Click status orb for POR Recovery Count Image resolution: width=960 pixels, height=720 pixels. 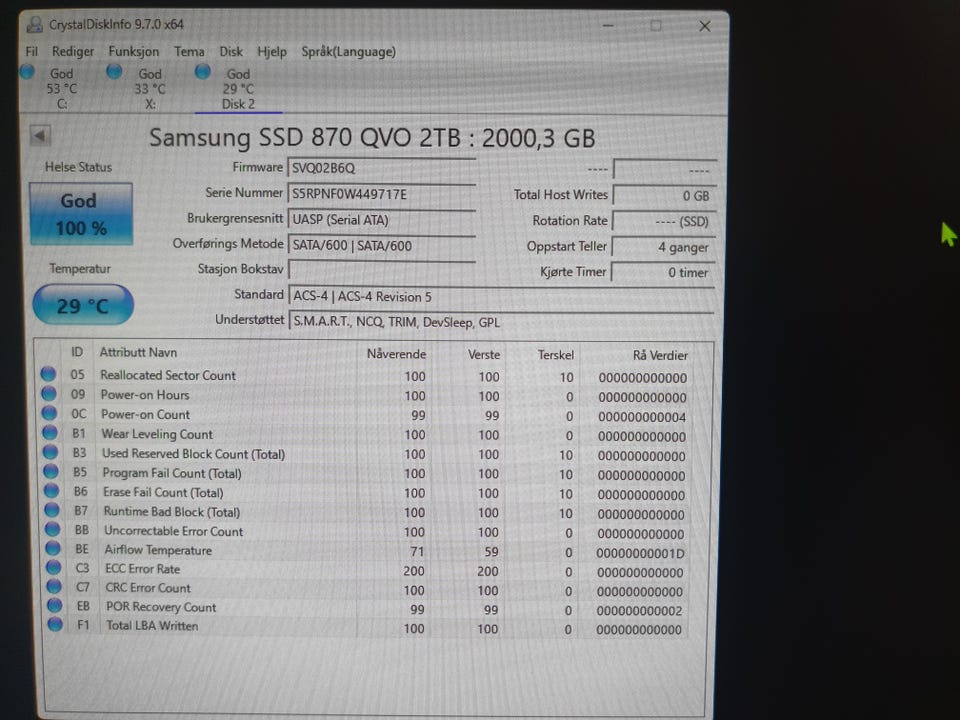tap(55, 606)
